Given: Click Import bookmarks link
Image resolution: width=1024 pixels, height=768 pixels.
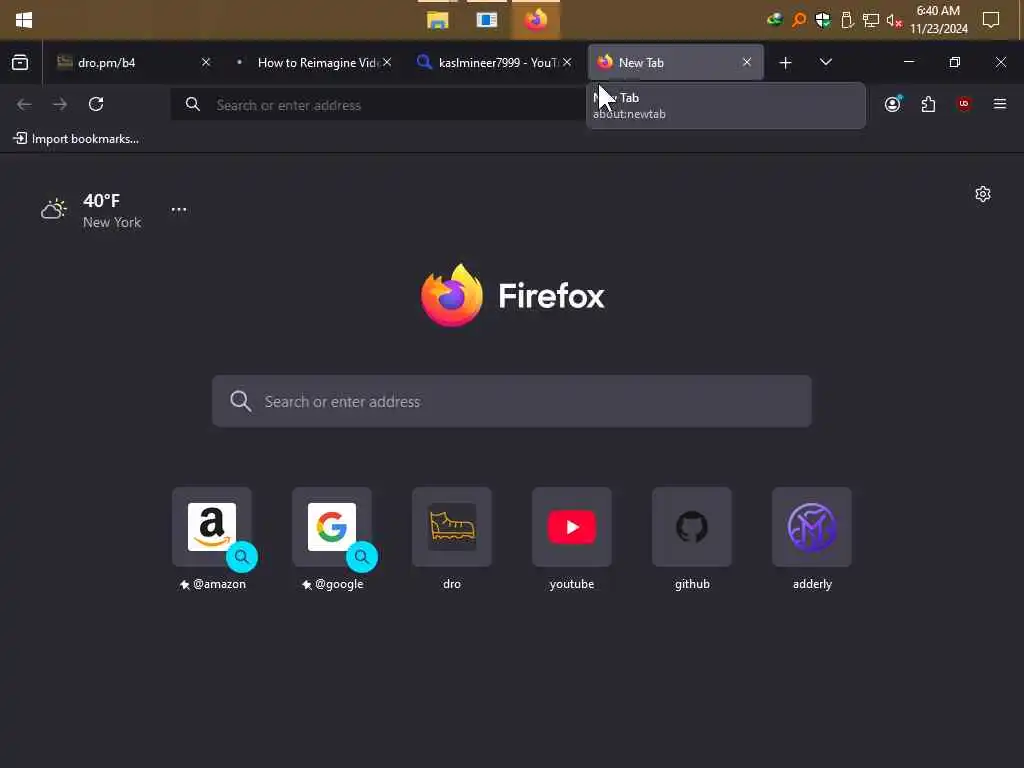Looking at the screenshot, I should click(76, 138).
